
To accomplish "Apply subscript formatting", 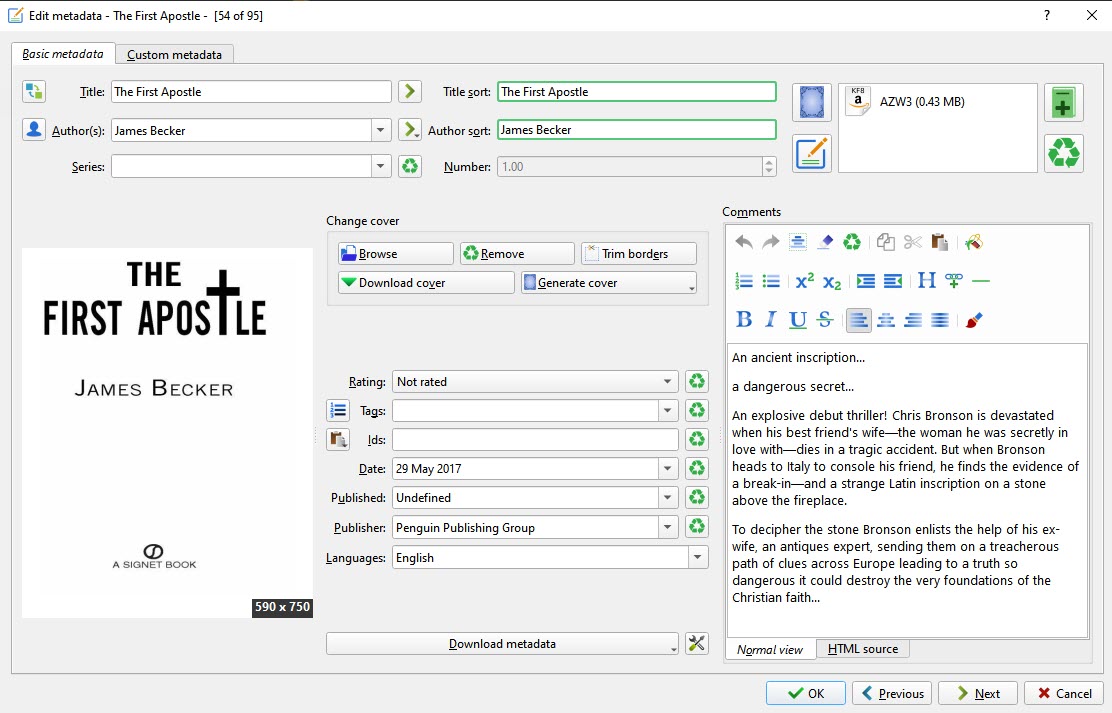I will coord(832,282).
